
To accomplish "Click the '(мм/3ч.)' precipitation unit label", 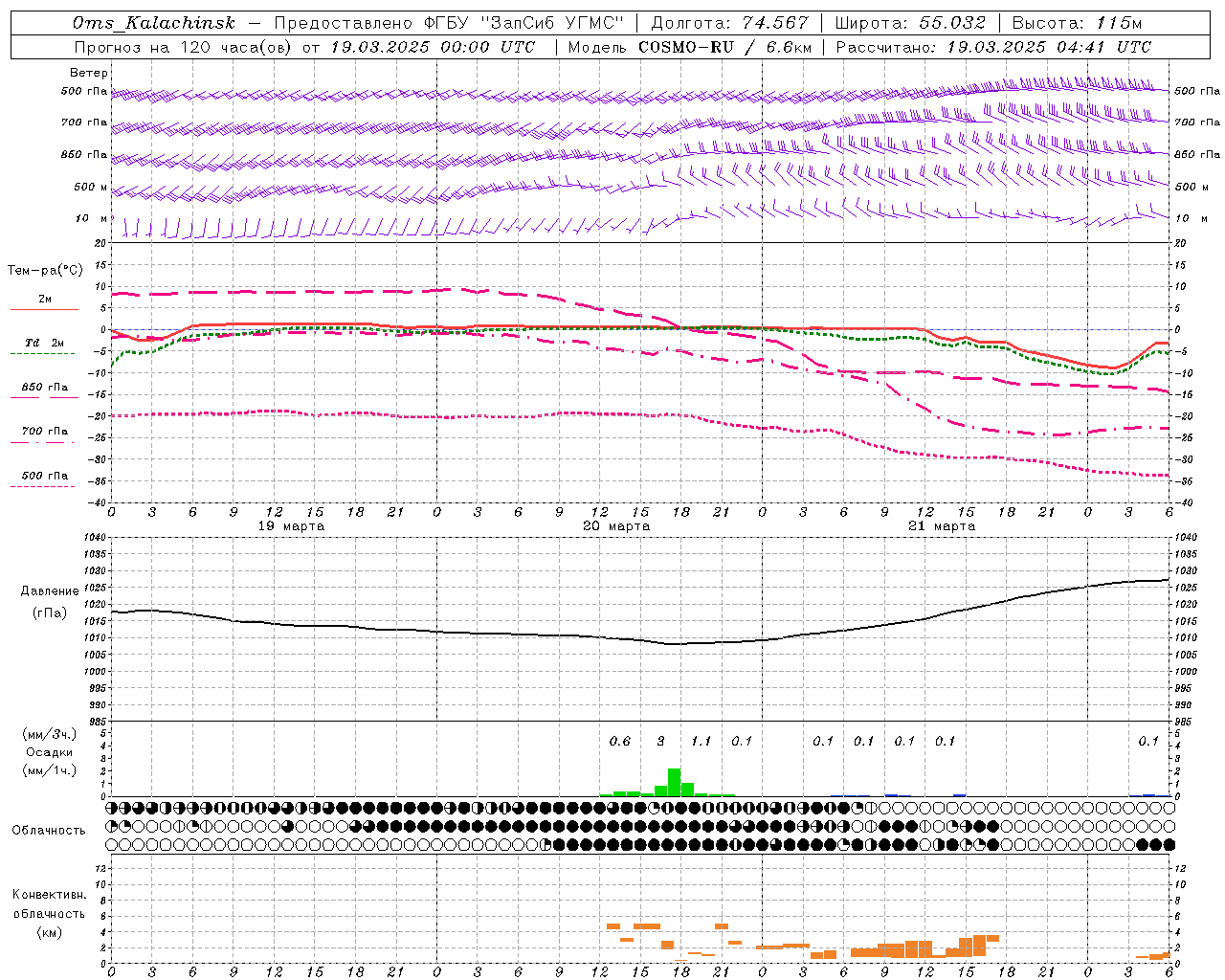I will tap(49, 734).
